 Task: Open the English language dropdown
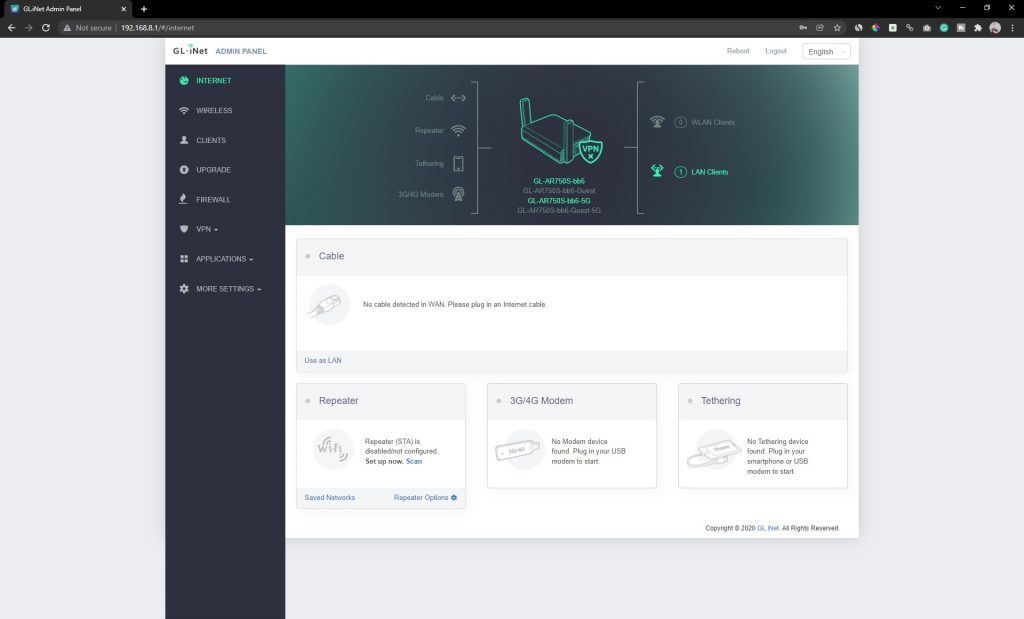click(x=826, y=52)
